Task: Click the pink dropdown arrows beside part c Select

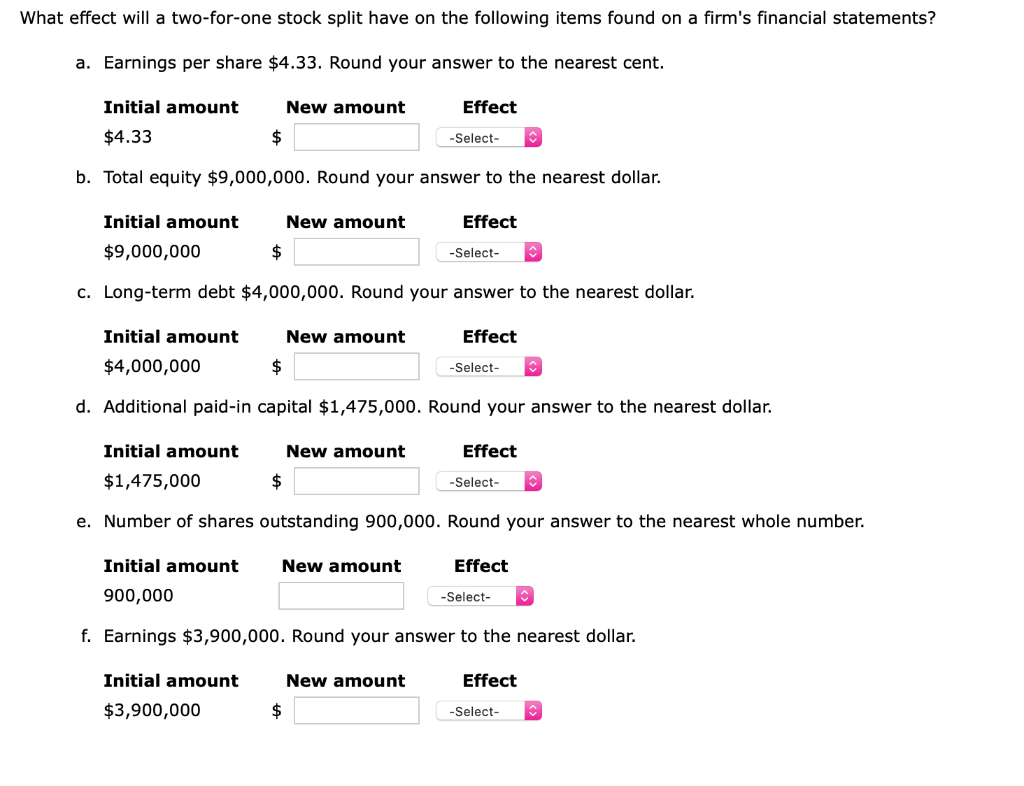Action: click(x=533, y=366)
